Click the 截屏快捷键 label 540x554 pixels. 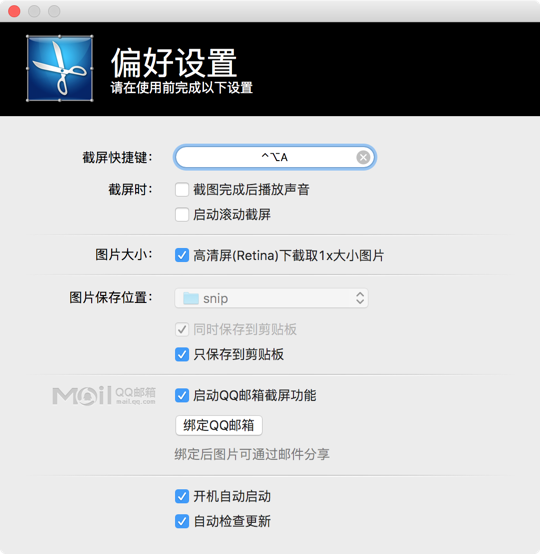[117, 158]
